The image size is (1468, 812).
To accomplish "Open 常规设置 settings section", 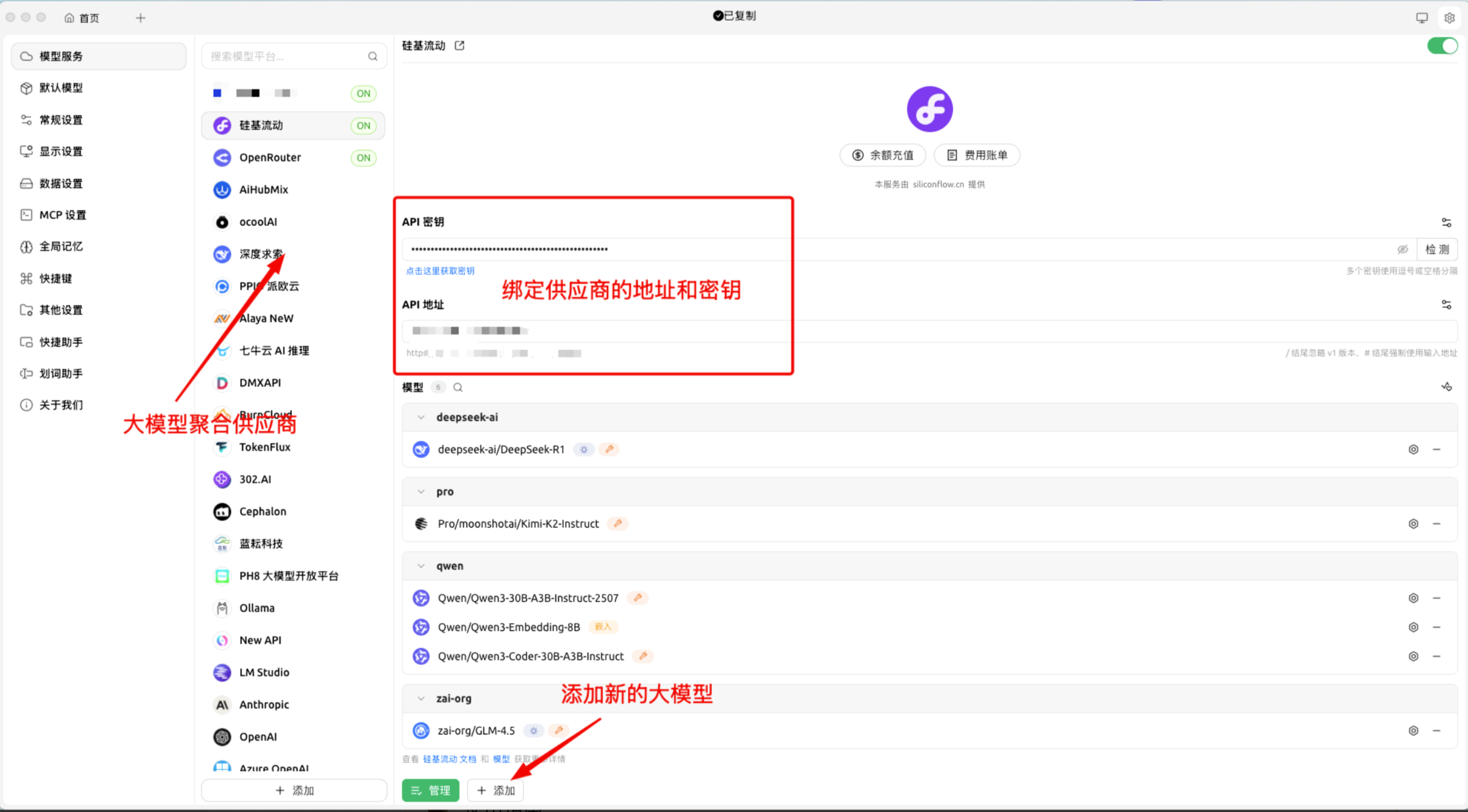I will tap(99, 120).
